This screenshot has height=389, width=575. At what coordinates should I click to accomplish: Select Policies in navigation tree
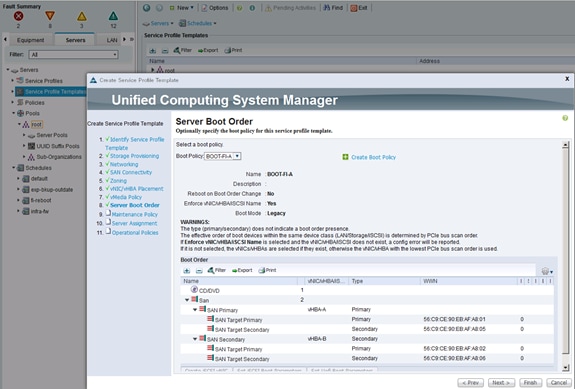pyautogui.click(x=34, y=103)
